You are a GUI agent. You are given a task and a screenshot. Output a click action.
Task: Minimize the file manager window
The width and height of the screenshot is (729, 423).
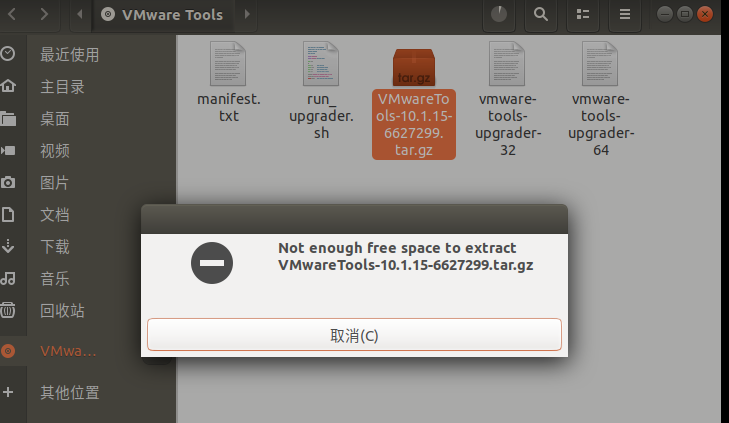(x=665, y=14)
